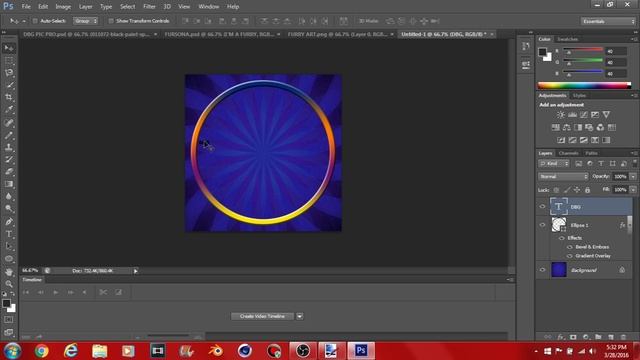Toggle lock transparent pixels

556,190
